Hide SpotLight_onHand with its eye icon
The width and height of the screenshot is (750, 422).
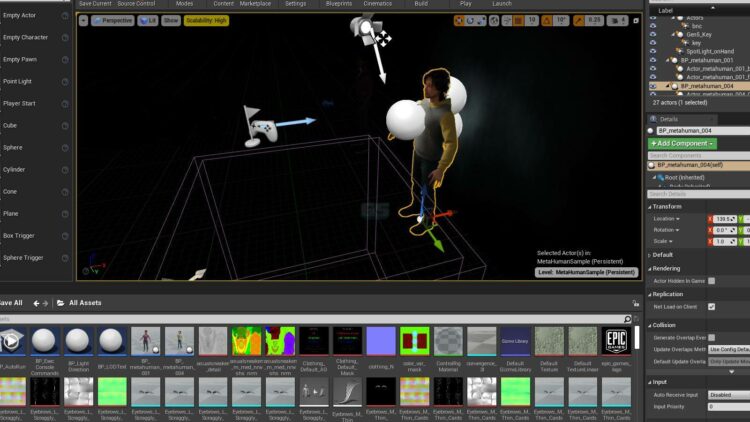click(653, 51)
